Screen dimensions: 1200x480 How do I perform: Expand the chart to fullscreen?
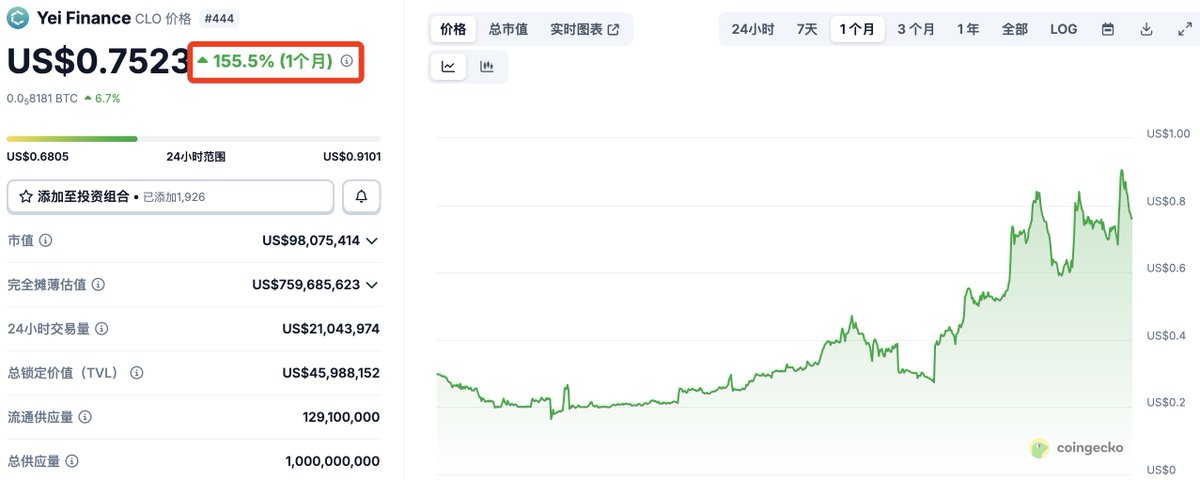pyautogui.click(x=1184, y=29)
